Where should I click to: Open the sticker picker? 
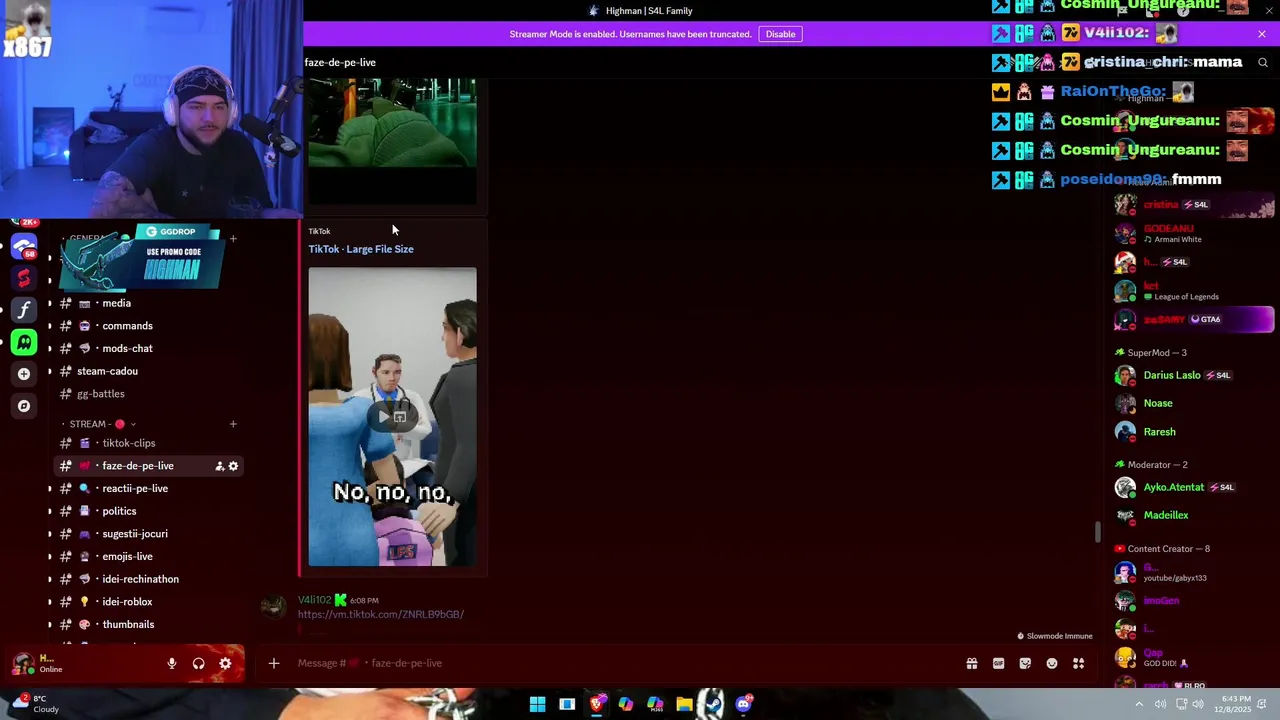click(1025, 663)
